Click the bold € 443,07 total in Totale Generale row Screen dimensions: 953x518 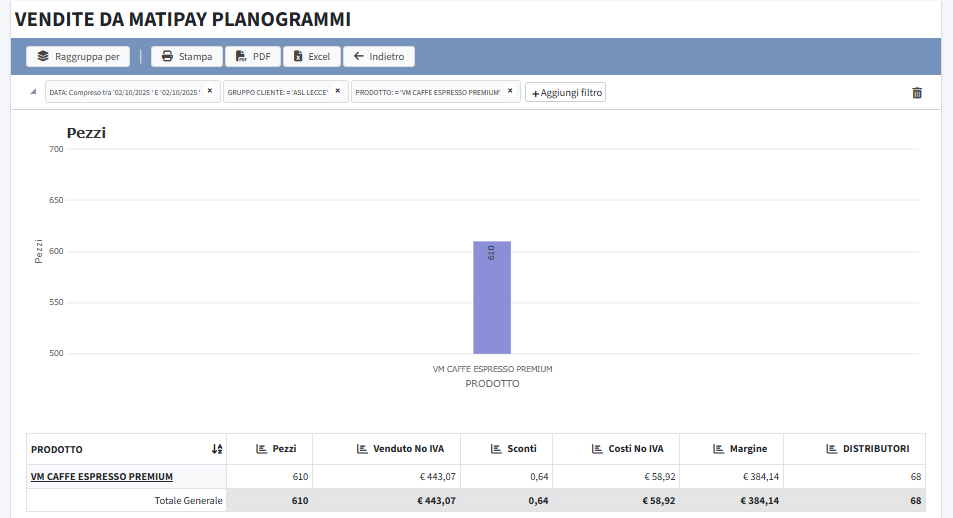[x=436, y=500]
